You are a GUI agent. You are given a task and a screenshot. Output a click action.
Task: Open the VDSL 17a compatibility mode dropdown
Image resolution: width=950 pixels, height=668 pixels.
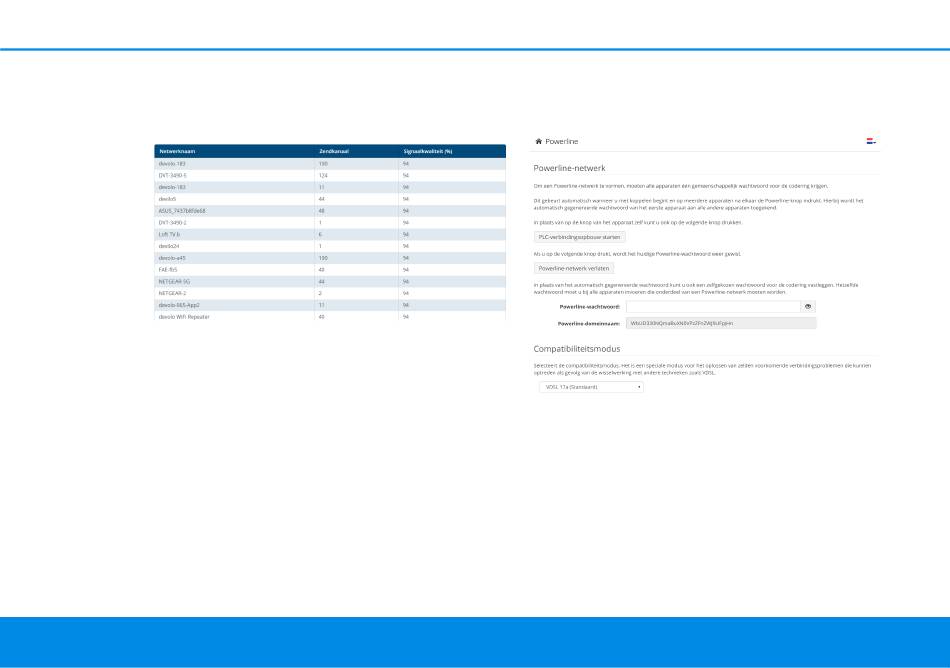pos(591,387)
